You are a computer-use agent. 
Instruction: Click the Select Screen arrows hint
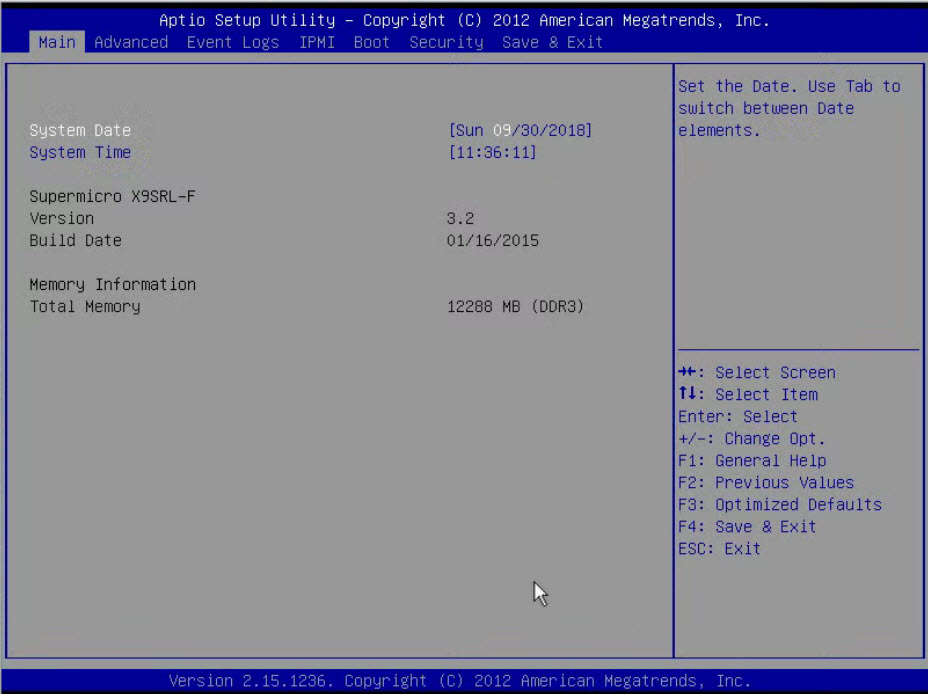[757, 373]
